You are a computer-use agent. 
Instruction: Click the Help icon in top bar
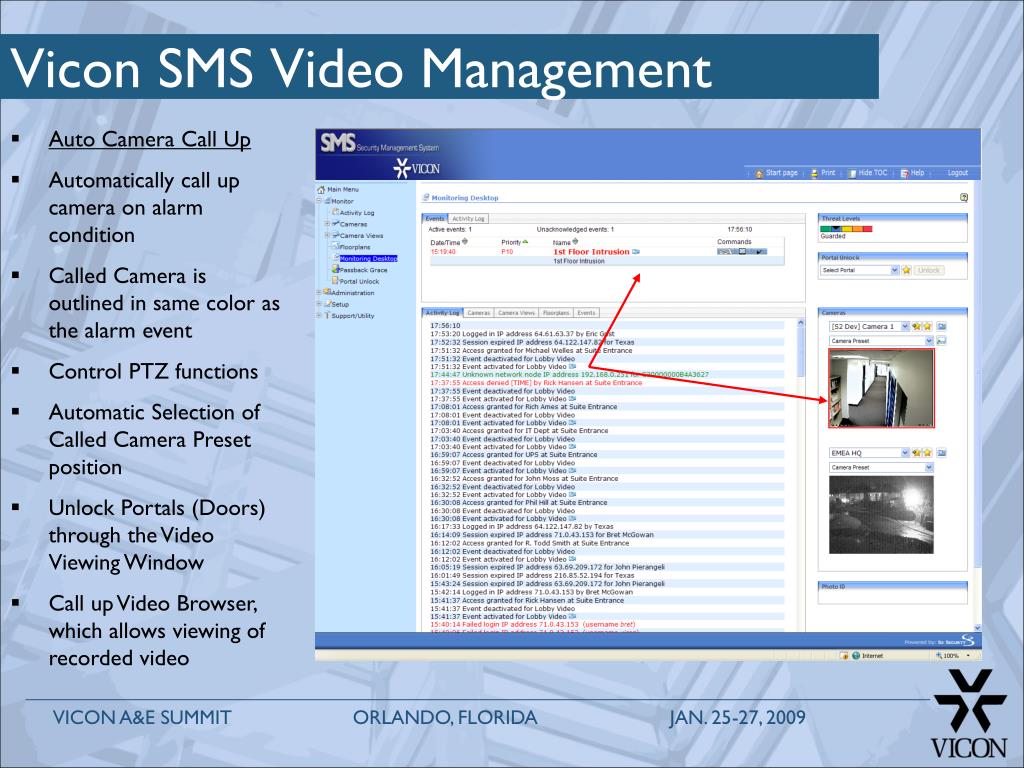coord(904,173)
